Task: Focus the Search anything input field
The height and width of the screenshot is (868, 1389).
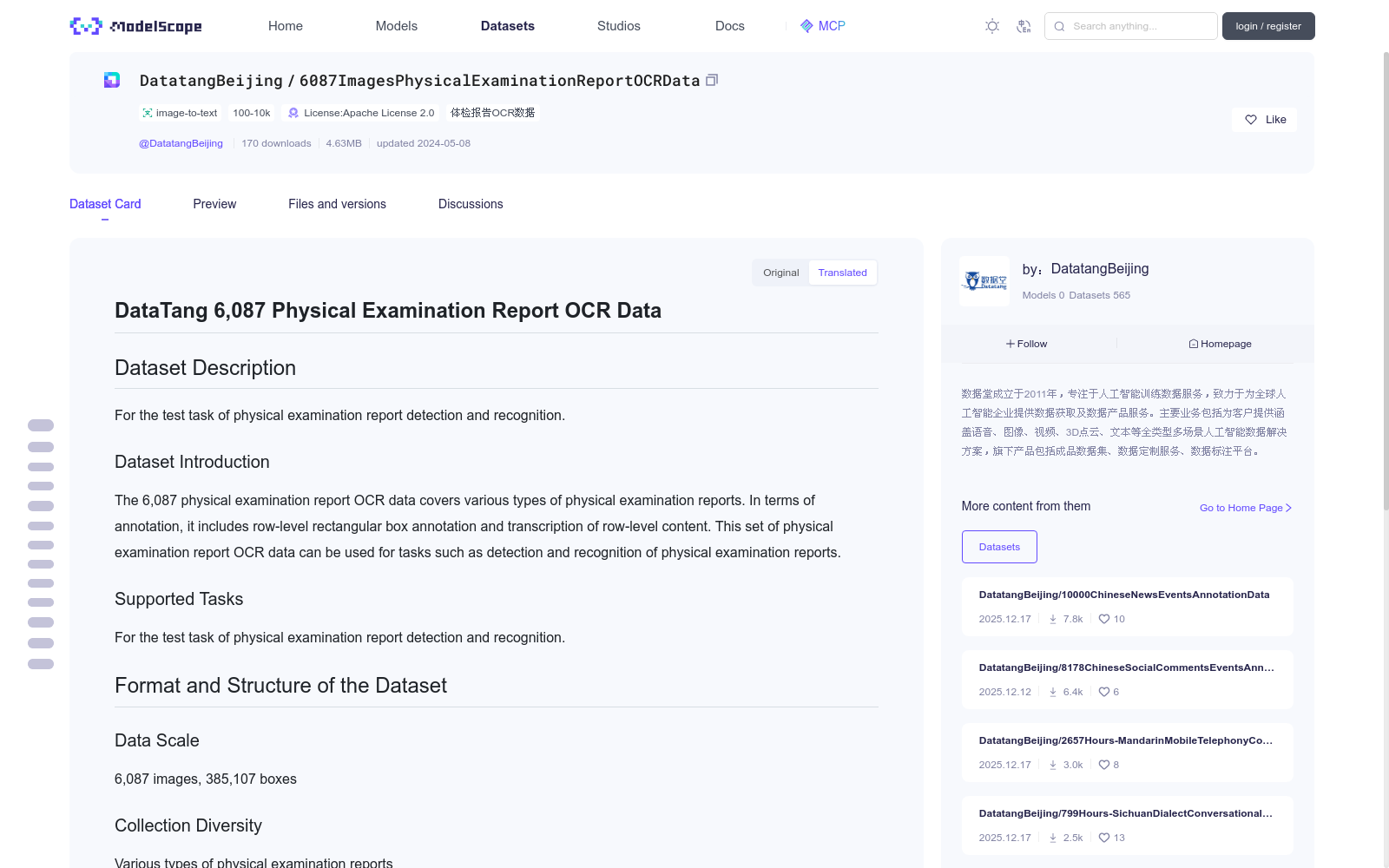Action: [1131, 26]
